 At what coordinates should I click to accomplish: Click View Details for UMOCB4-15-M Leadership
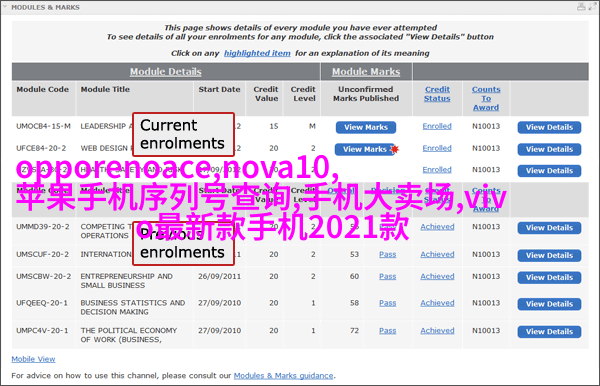point(549,127)
